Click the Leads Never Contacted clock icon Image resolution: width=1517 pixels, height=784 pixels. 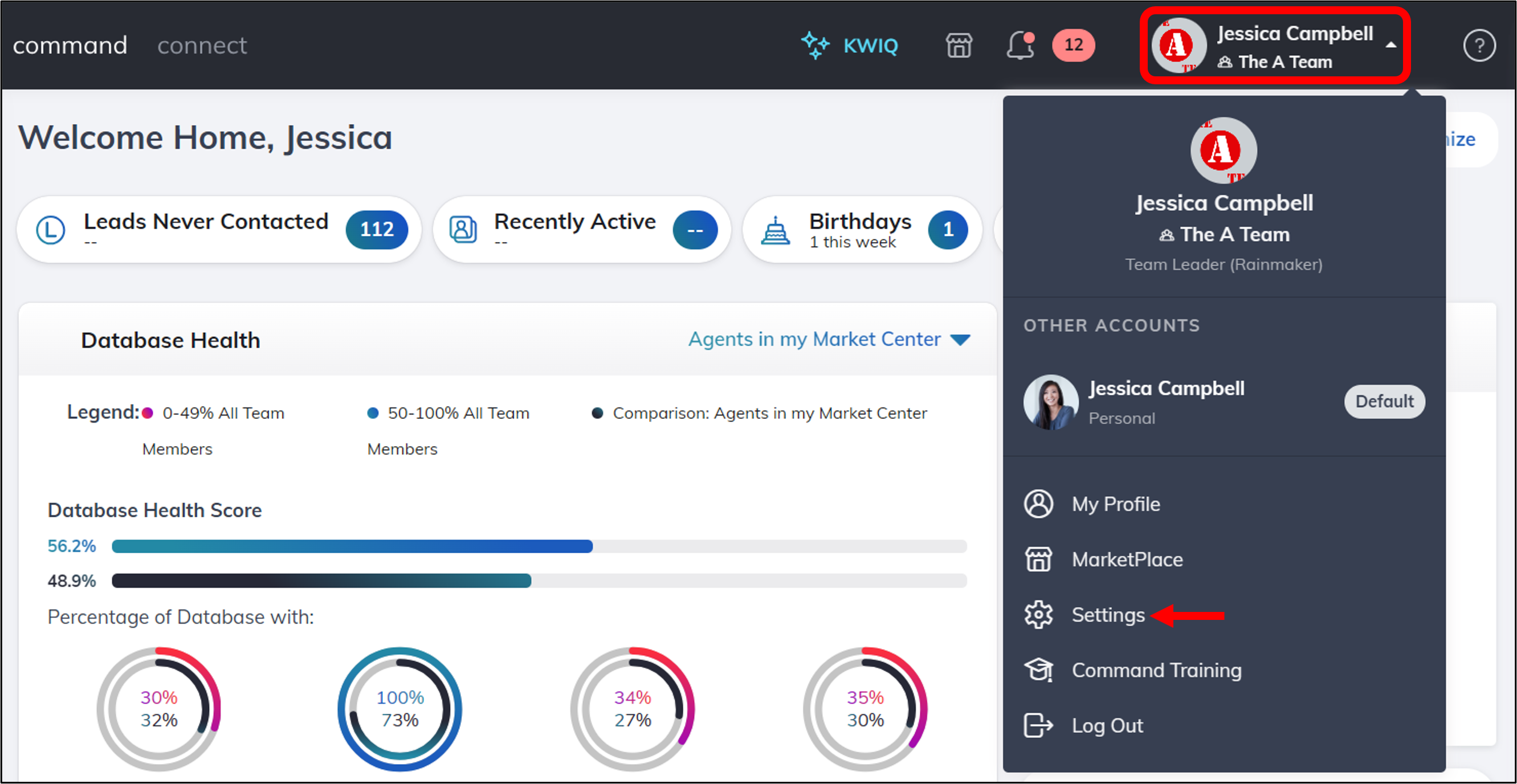pos(51,230)
